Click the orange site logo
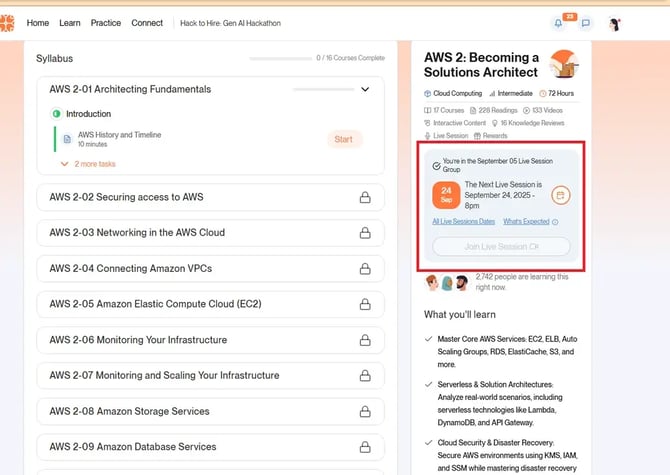The image size is (670, 475). click(x=8, y=23)
